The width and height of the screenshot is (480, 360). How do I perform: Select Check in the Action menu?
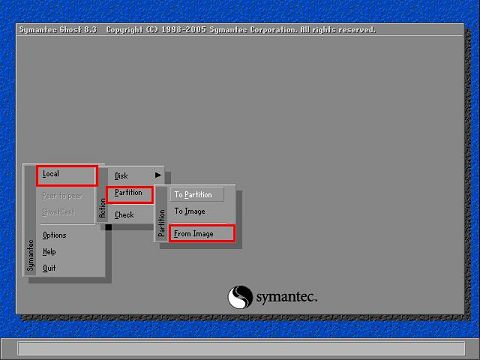[124, 215]
